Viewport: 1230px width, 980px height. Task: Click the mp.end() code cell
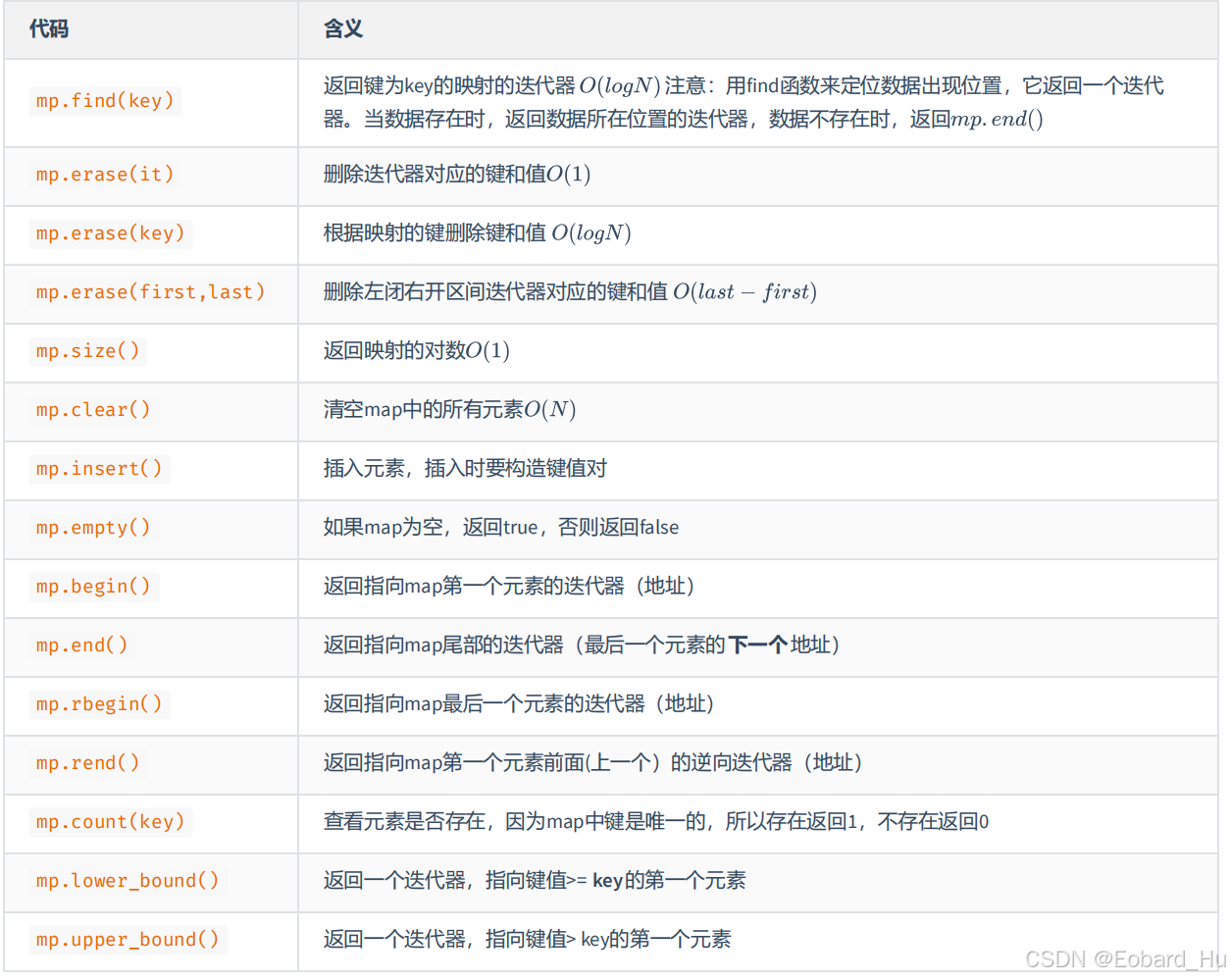82,645
